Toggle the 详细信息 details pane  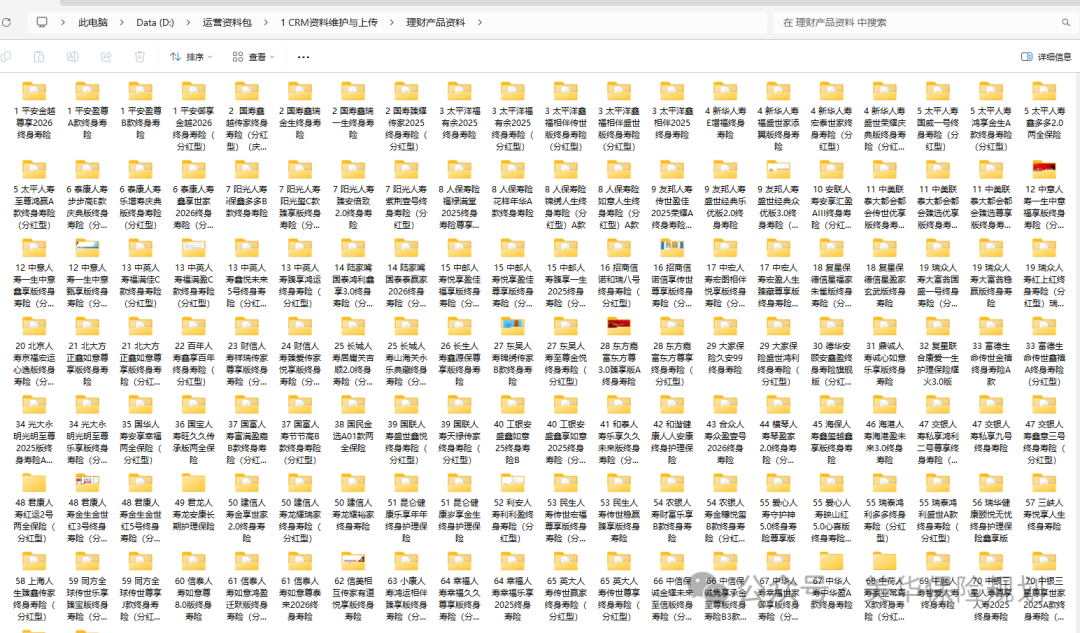[1046, 56]
